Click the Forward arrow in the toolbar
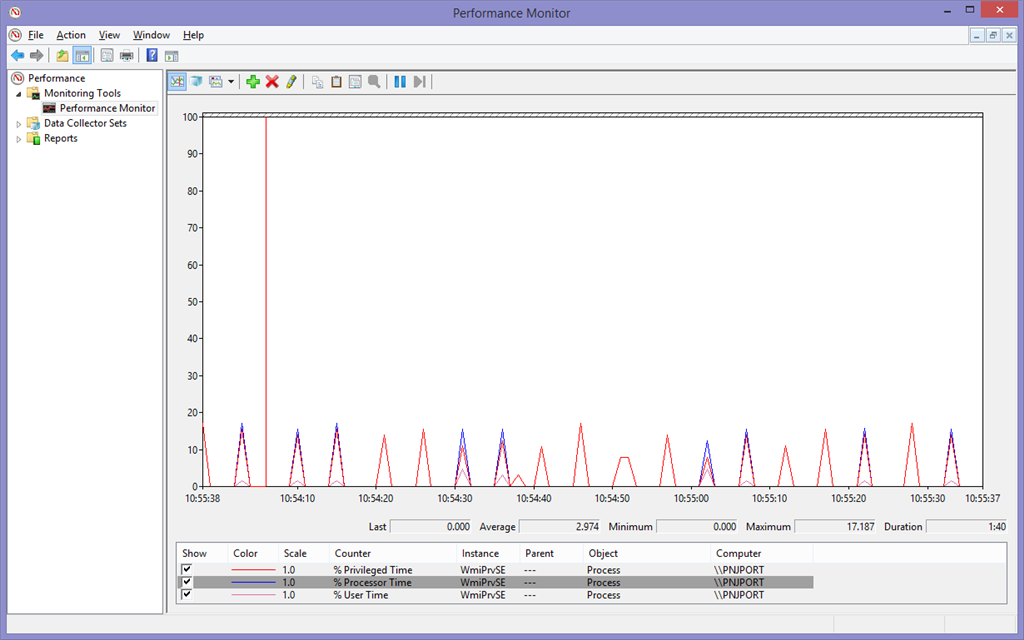The width and height of the screenshot is (1024, 640). pos(37,56)
